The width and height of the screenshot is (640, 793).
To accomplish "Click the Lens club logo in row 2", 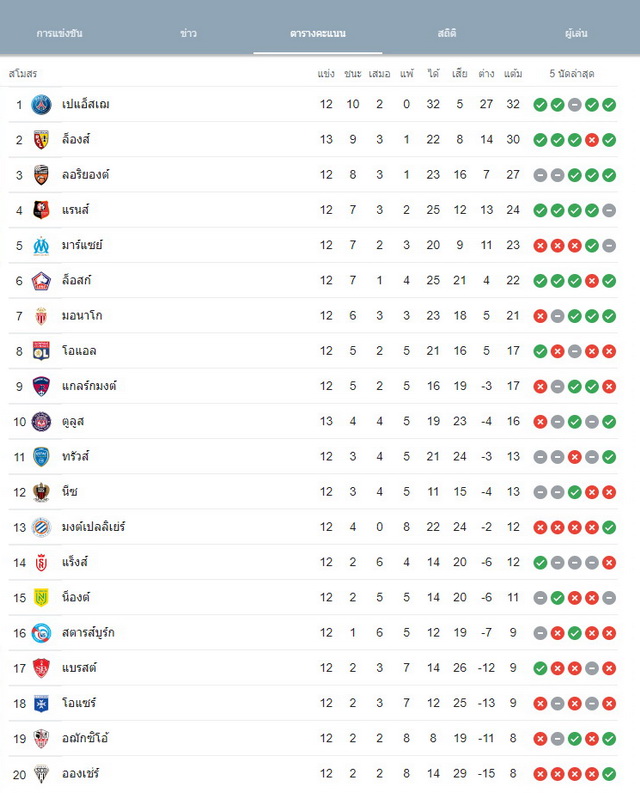I will click(41, 140).
